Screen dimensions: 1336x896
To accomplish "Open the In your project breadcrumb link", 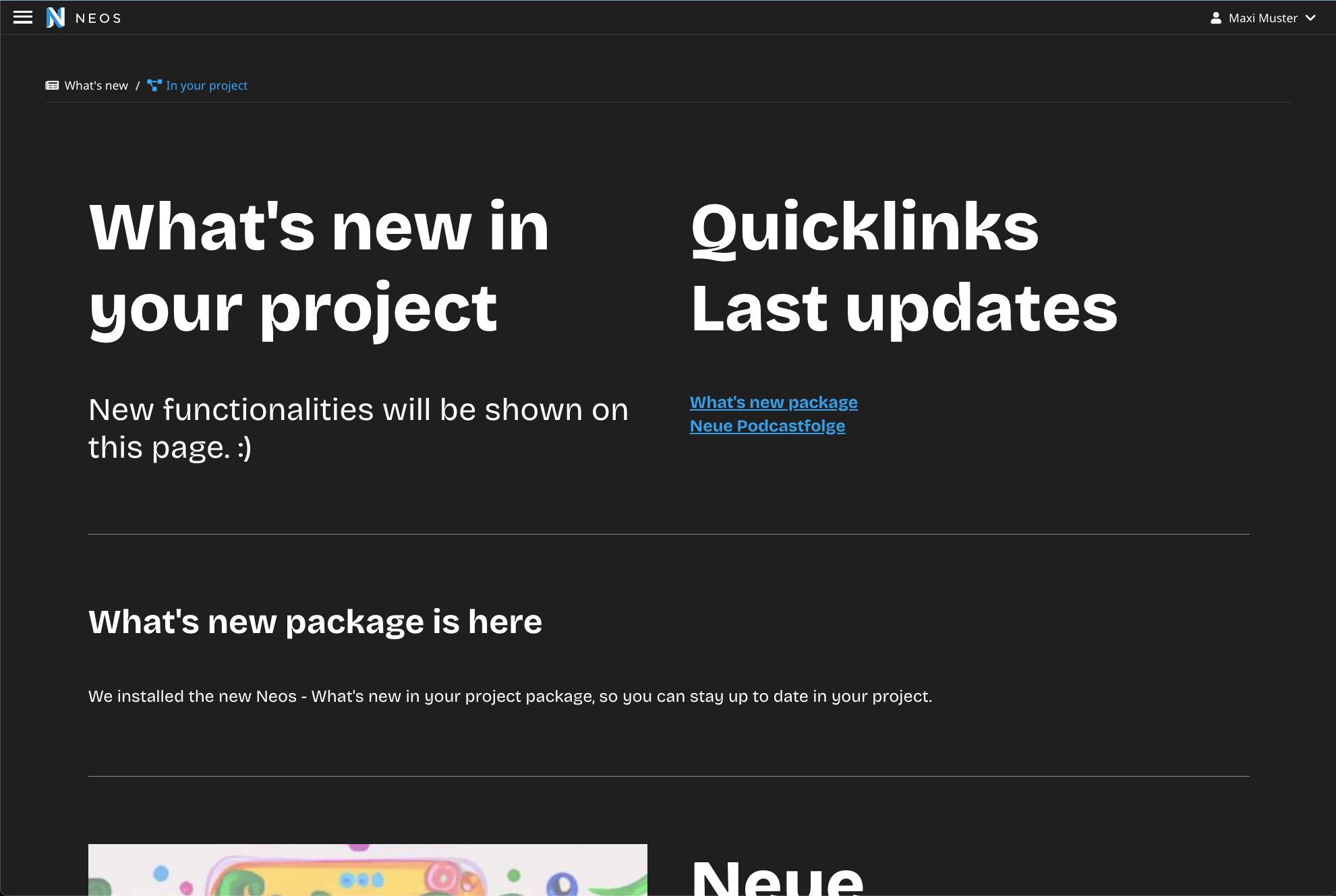I will pyautogui.click(x=206, y=86).
